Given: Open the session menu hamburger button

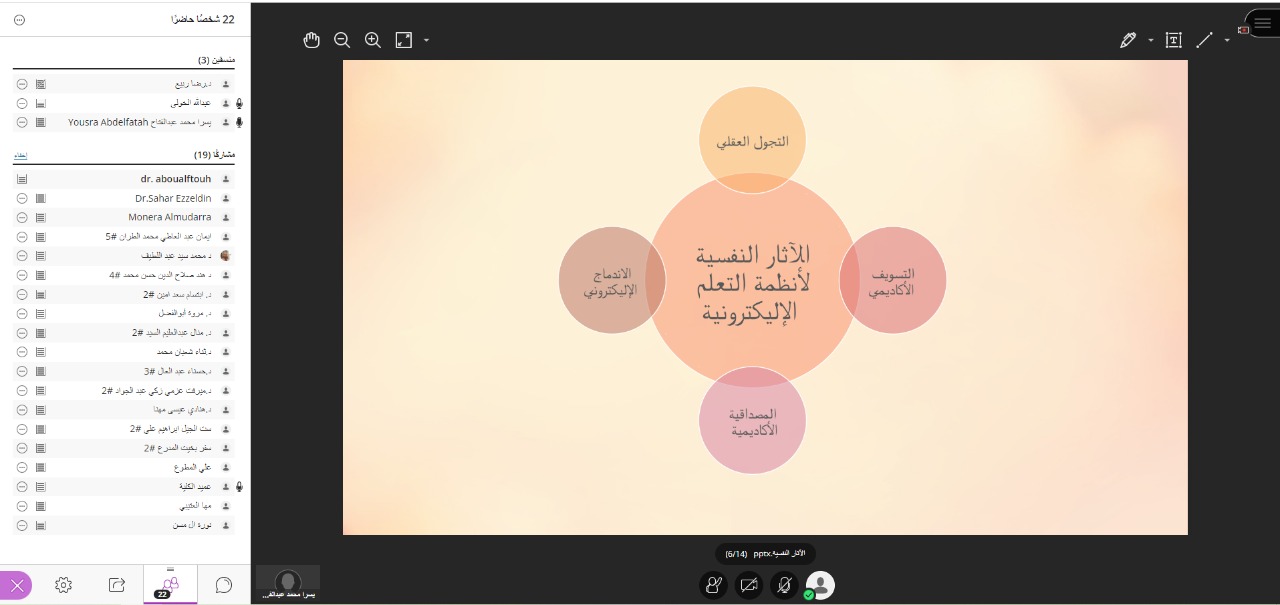Looking at the screenshot, I should tap(1262, 24).
